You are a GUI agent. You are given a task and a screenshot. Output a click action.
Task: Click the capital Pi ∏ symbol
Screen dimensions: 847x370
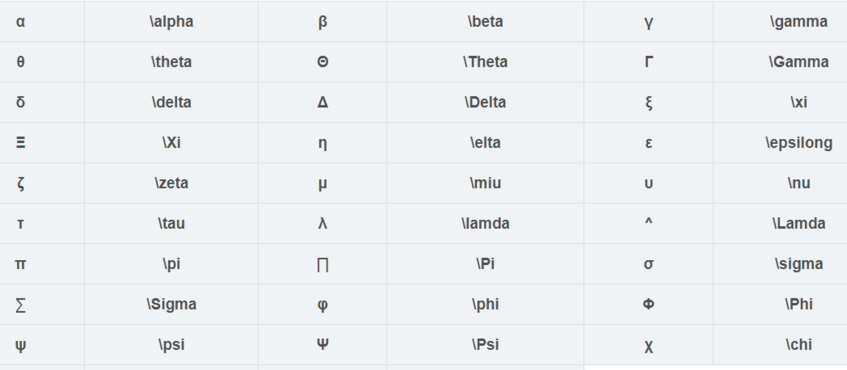[x=322, y=265]
